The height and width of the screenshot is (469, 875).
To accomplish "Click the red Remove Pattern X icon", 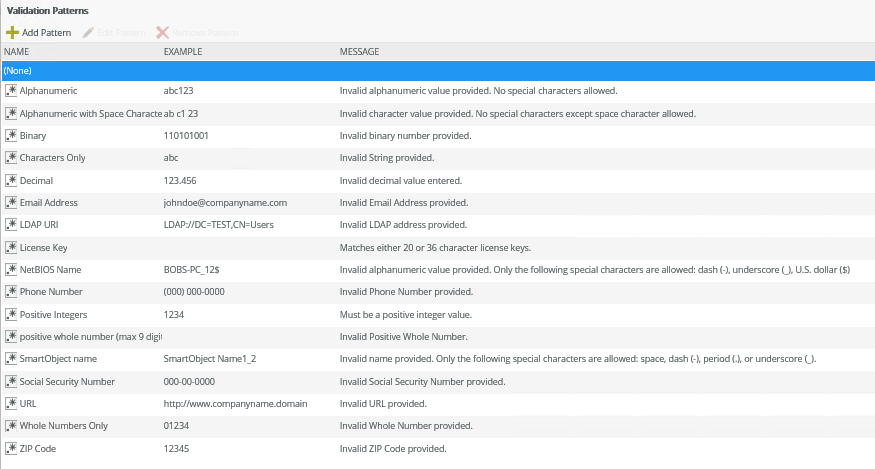I will (162, 33).
